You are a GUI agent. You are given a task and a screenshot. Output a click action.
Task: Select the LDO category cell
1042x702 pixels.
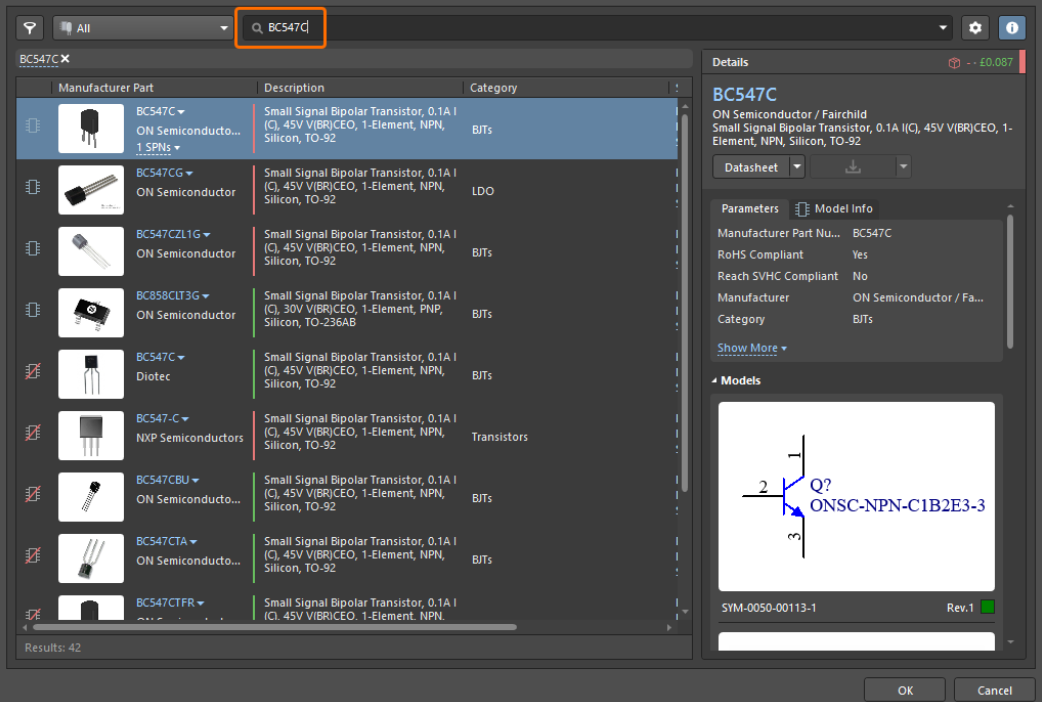pos(482,191)
